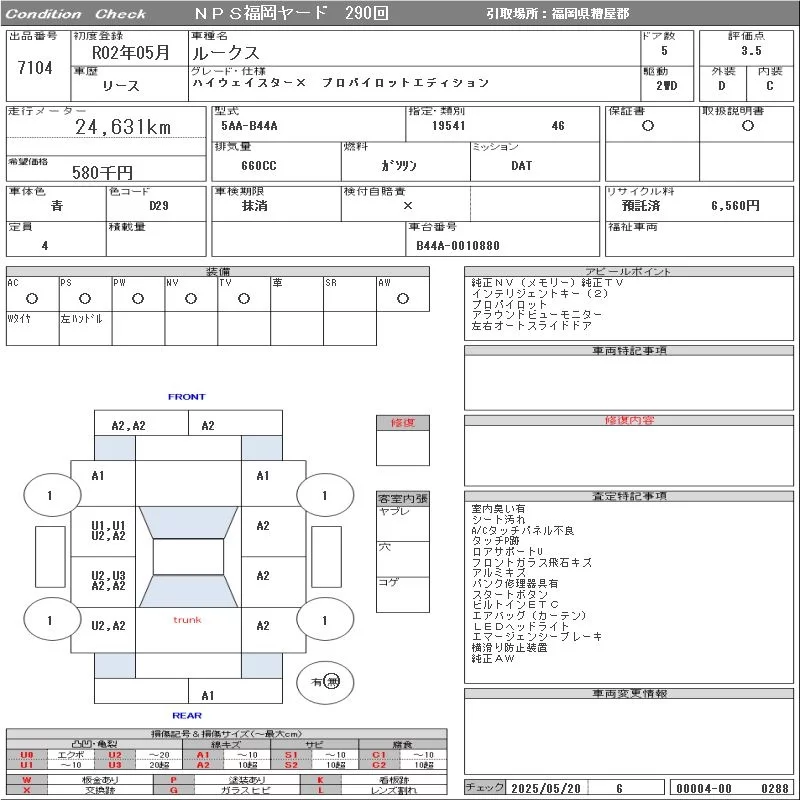Image resolution: width=800 pixels, height=800 pixels.
Task: Select the "U1,U1 U2,A2" door damage mark
Action: coord(108,531)
